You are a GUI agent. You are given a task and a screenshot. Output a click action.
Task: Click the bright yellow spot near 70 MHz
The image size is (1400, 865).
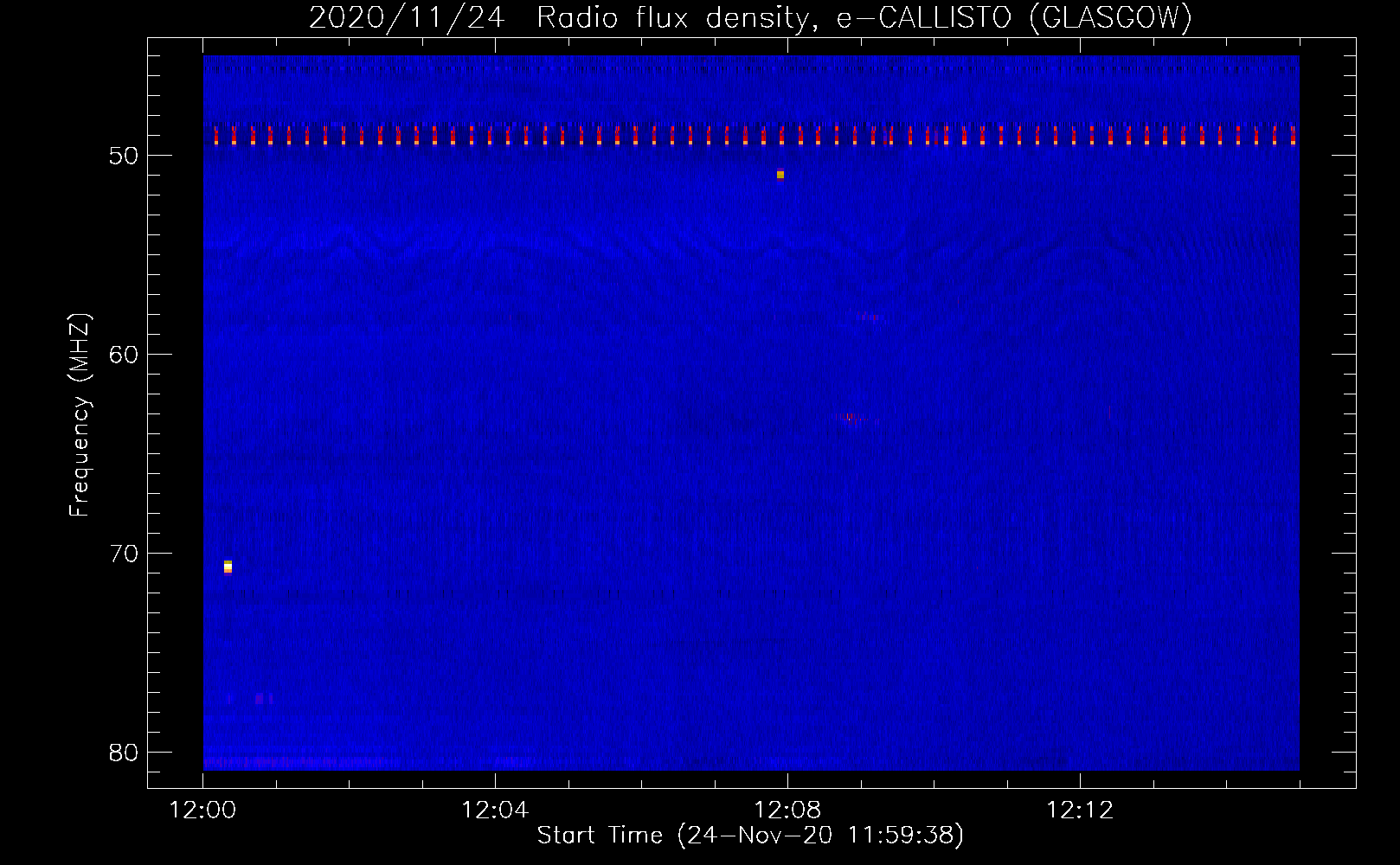[228, 567]
